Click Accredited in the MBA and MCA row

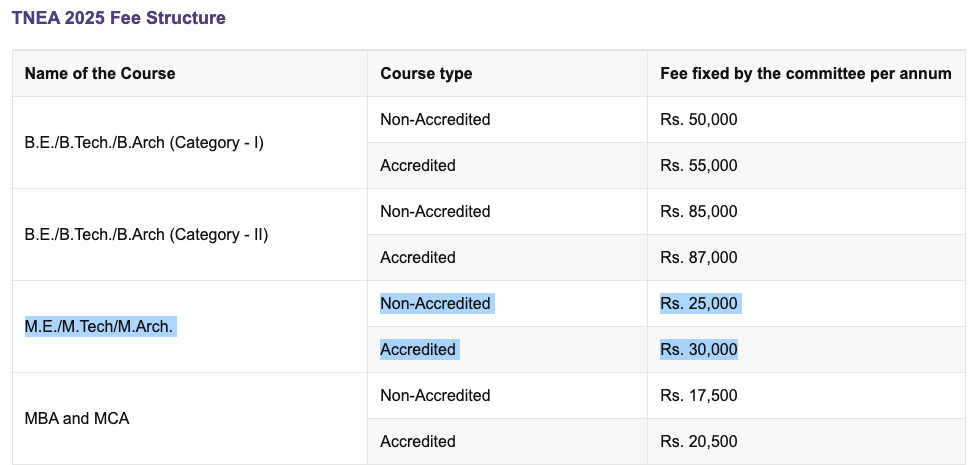pos(418,441)
